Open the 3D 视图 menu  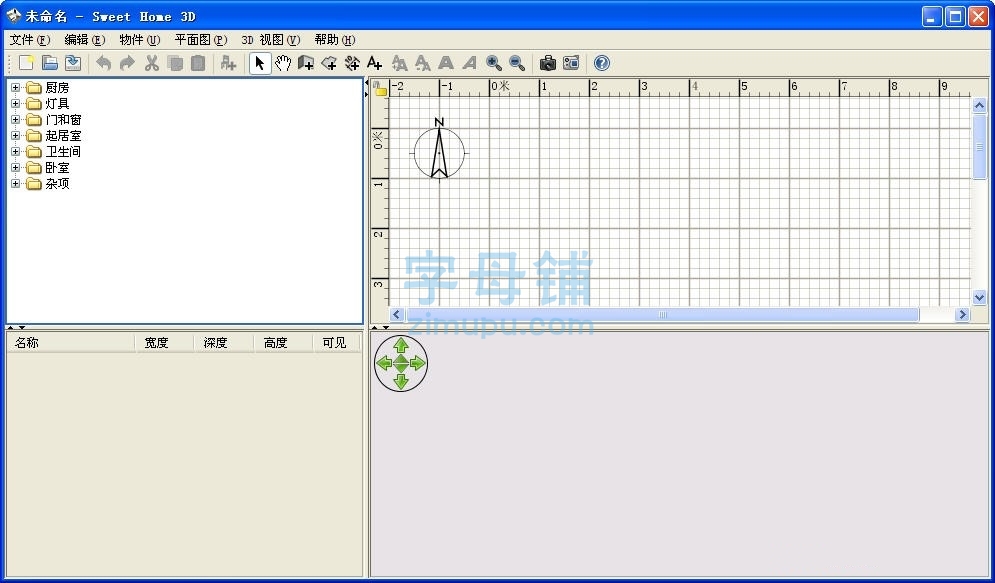pos(270,39)
